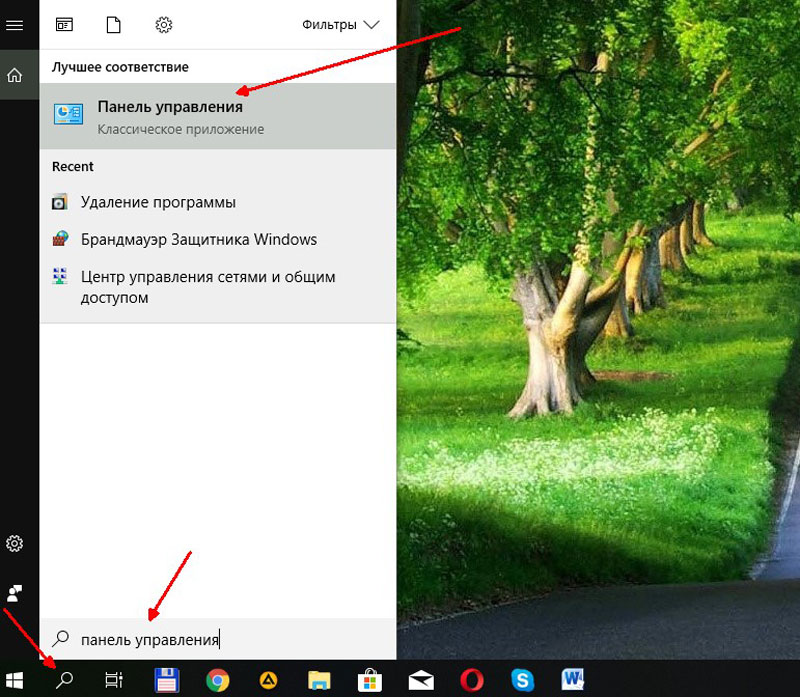Screen dimensions: 800x697
Task: Click the firewall icon beside Брандмауэр
Action: pos(60,239)
